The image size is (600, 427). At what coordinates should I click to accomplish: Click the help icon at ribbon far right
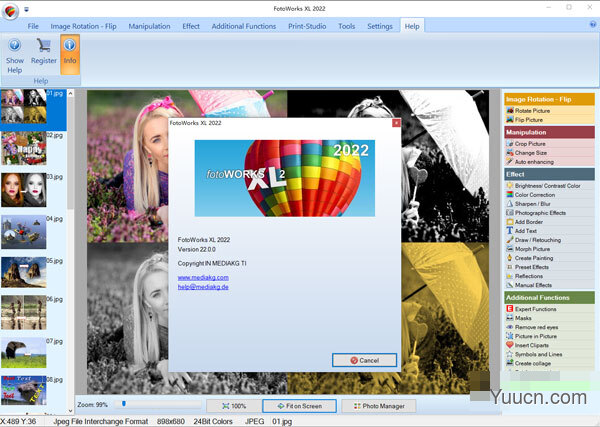click(593, 24)
